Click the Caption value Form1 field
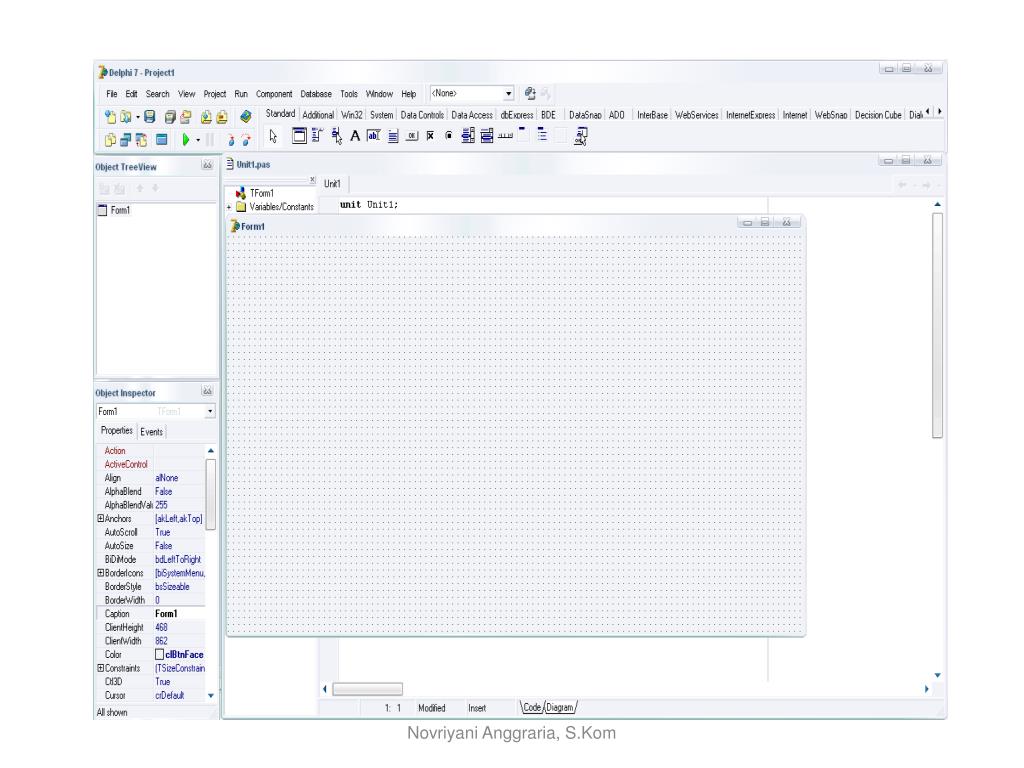This screenshot has width=1024, height=768. point(179,614)
